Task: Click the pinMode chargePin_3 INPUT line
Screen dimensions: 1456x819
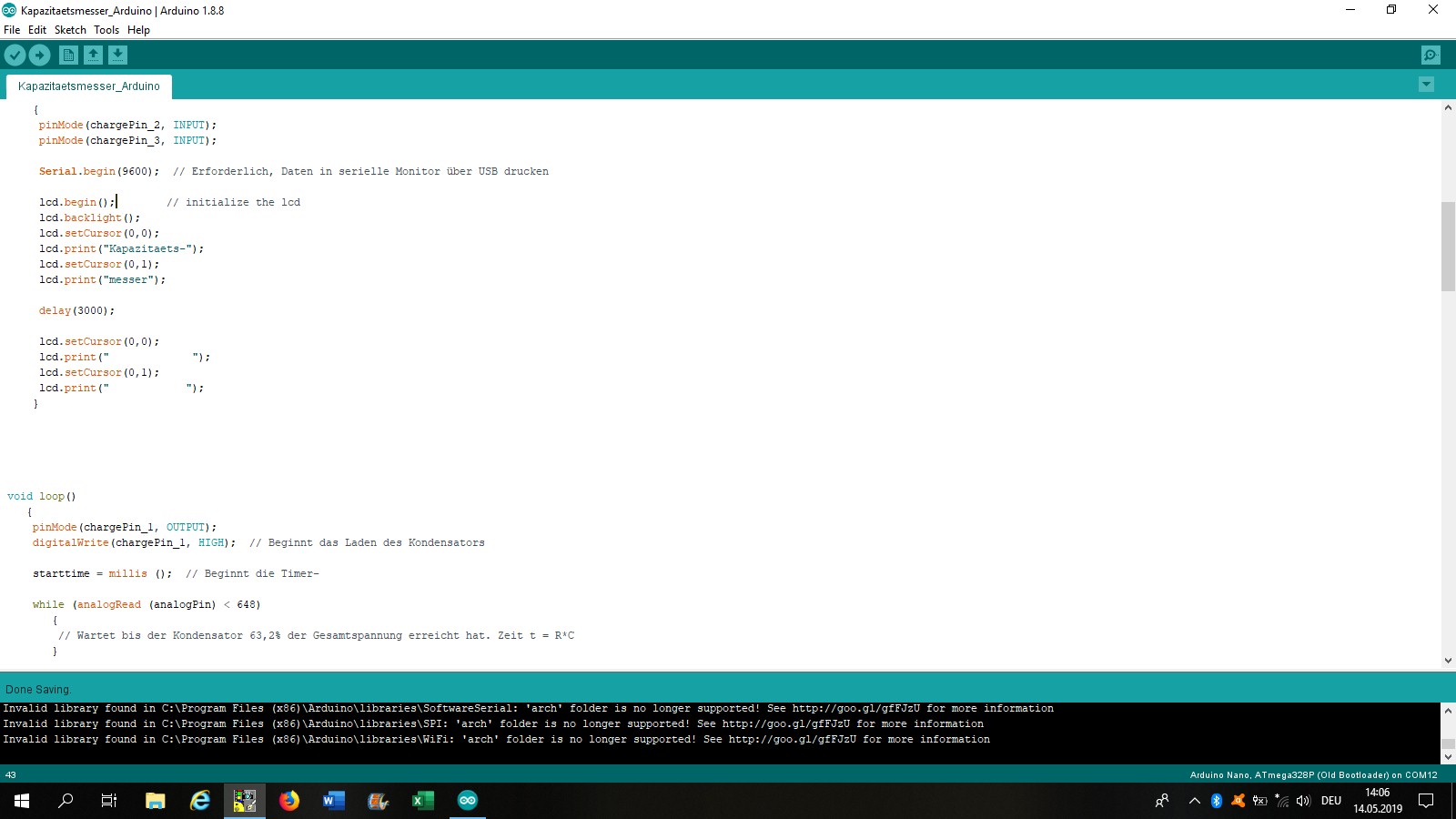Action: tap(127, 140)
